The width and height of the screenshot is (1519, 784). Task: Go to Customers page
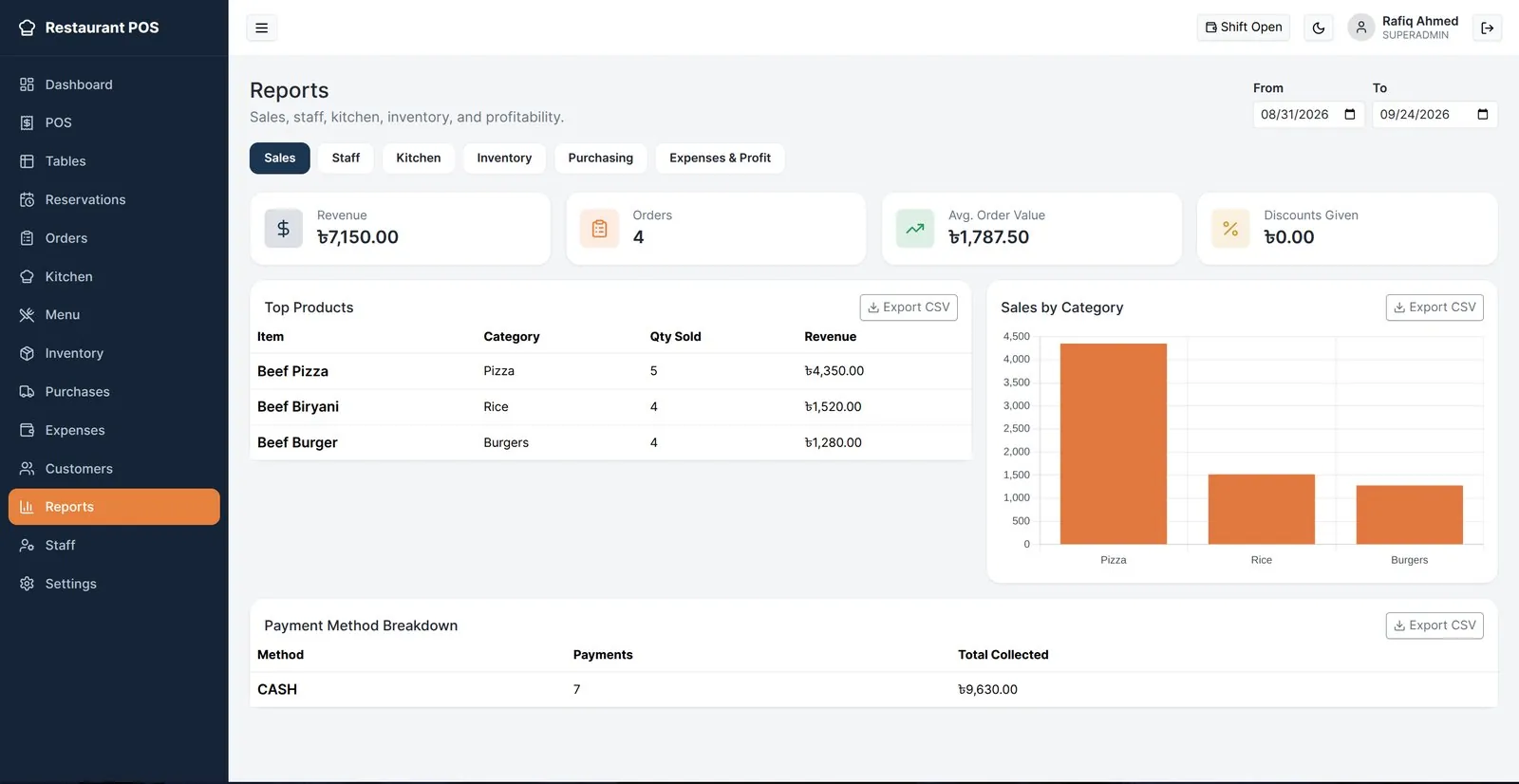pos(114,468)
